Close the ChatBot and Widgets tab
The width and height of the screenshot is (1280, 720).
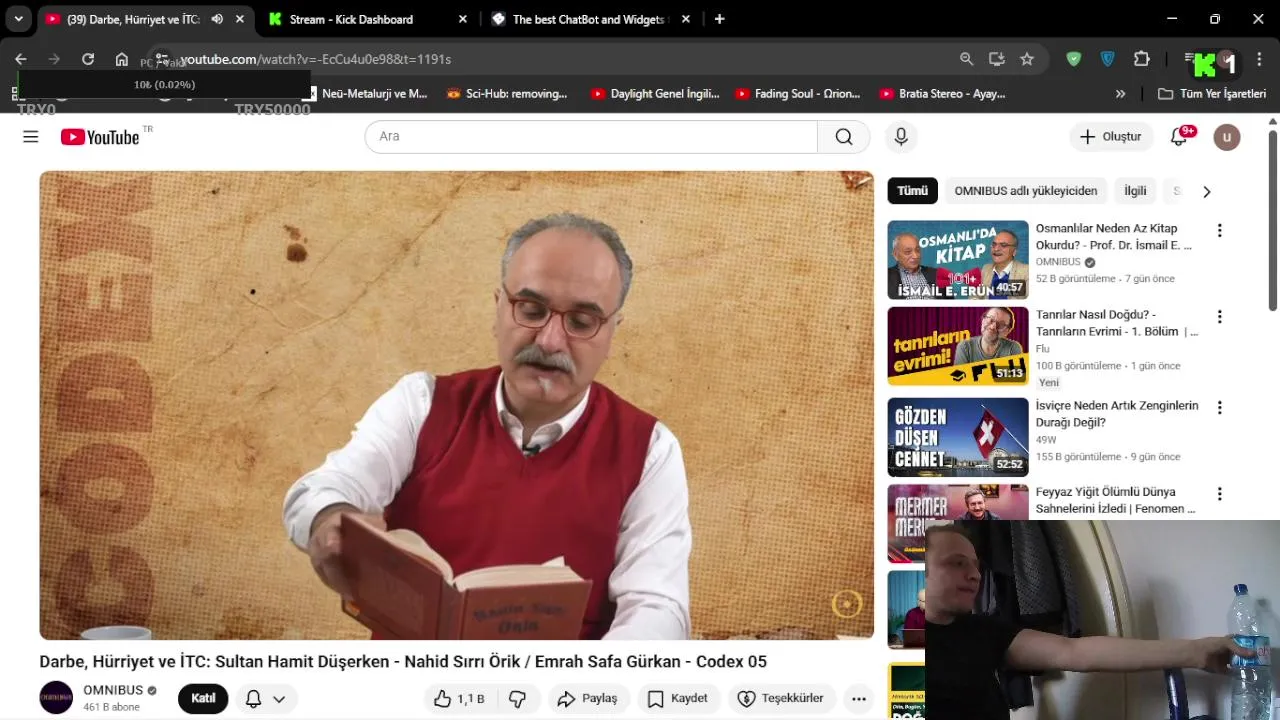point(686,19)
